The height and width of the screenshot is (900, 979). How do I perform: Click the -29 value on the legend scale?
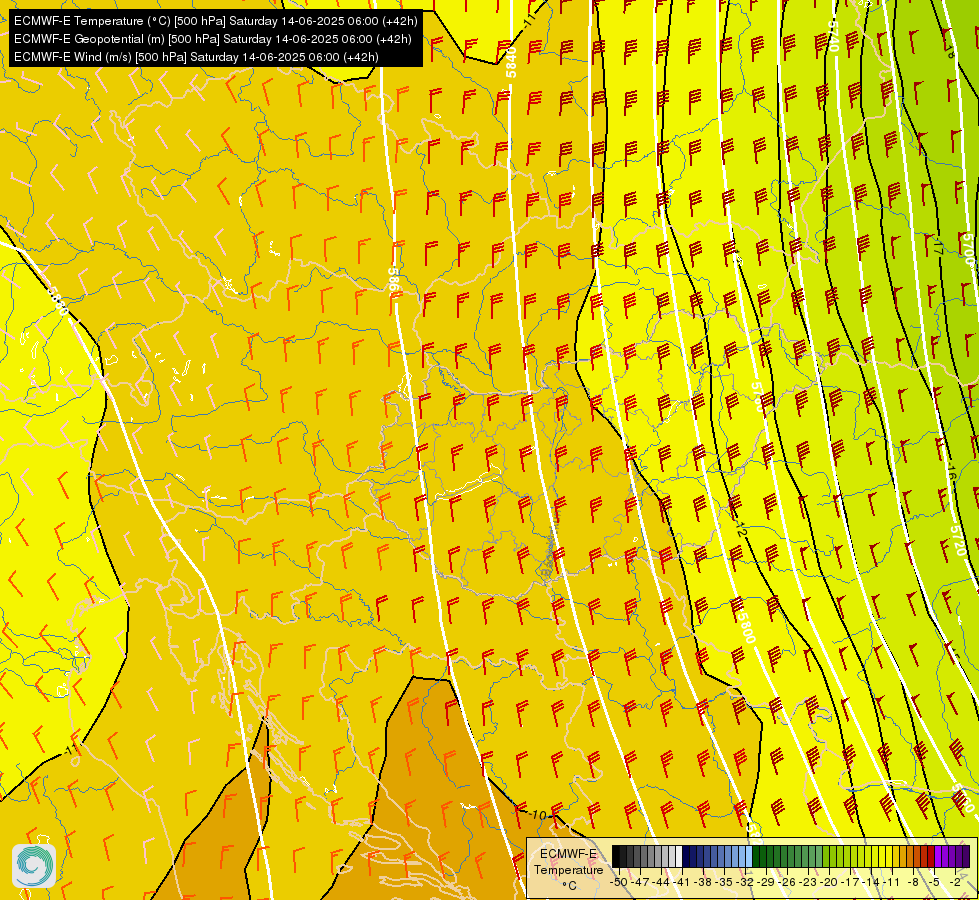[x=766, y=882]
